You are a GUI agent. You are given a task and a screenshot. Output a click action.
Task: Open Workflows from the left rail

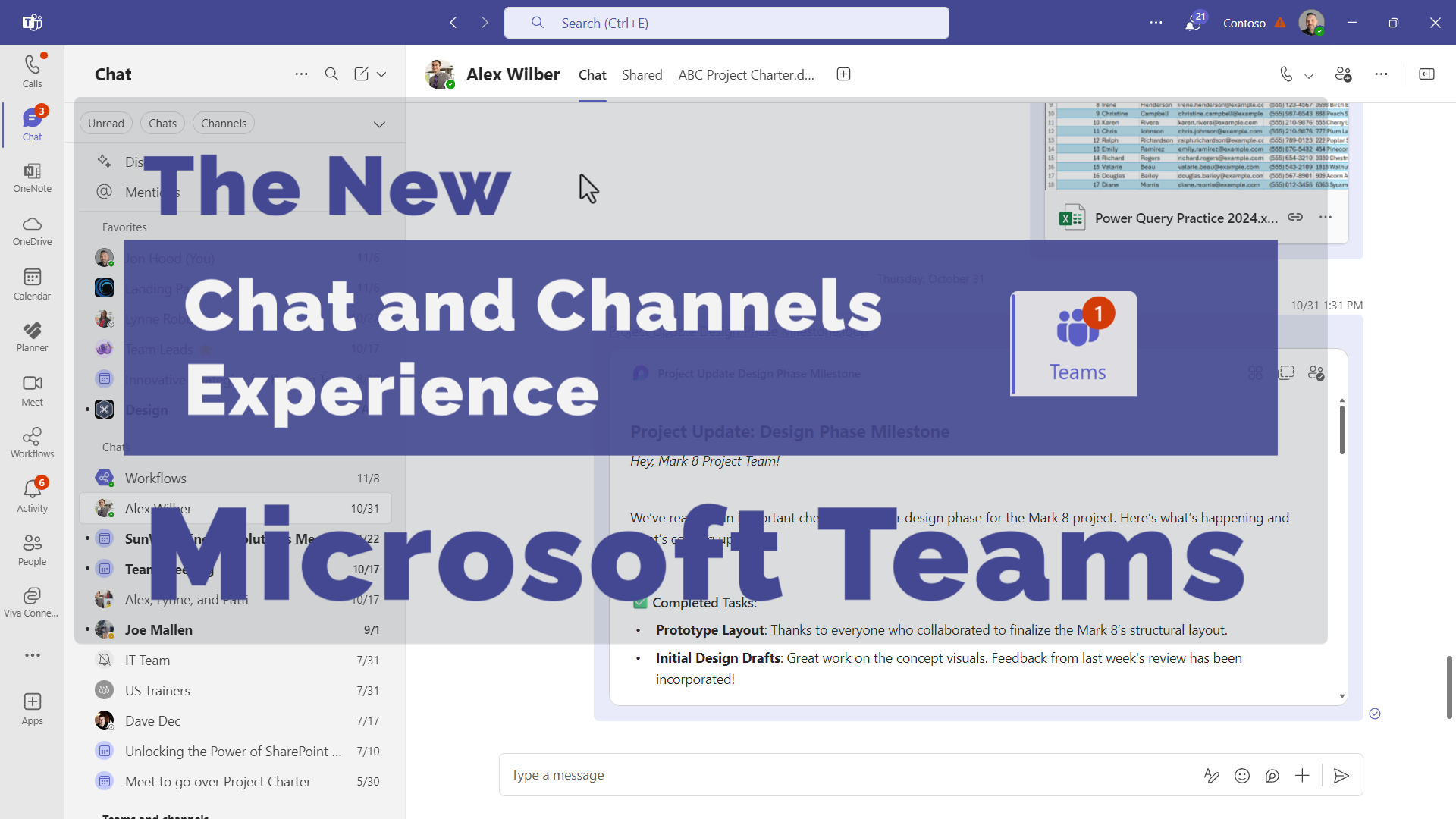31,441
